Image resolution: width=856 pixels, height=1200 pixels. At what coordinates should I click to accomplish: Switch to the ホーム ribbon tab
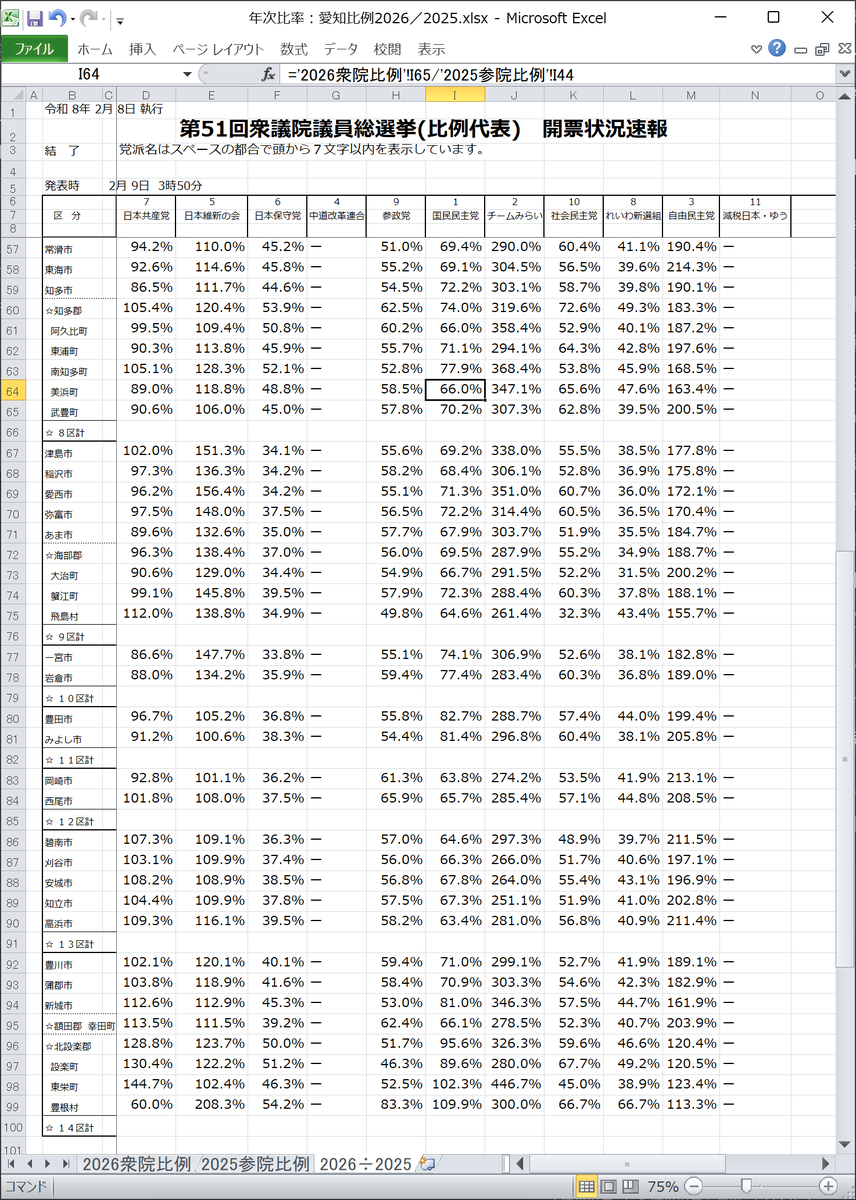pyautogui.click(x=95, y=48)
